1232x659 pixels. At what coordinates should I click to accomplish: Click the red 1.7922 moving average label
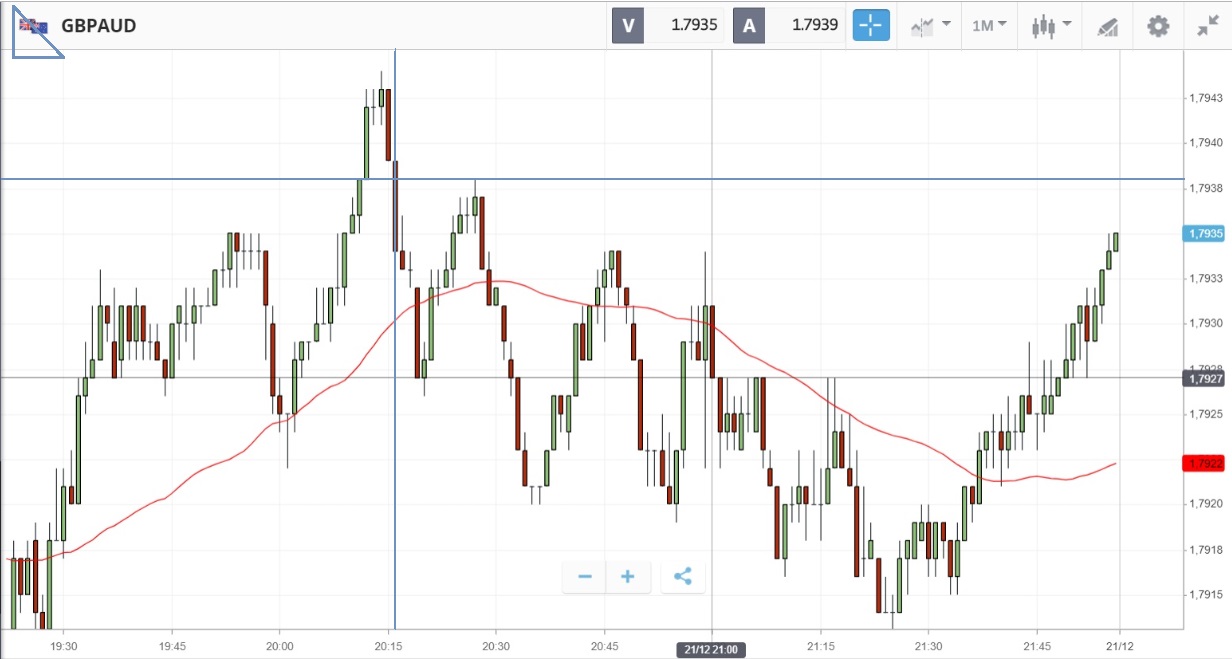point(1204,463)
